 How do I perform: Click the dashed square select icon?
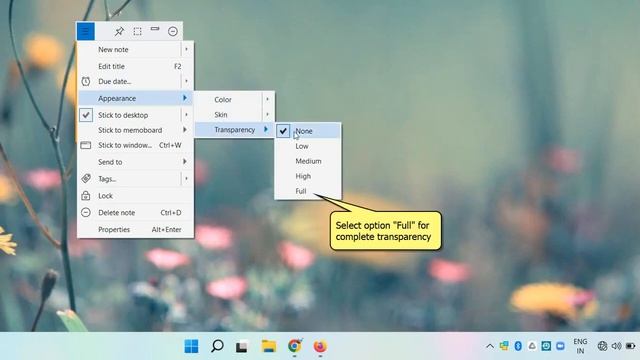[x=138, y=31]
